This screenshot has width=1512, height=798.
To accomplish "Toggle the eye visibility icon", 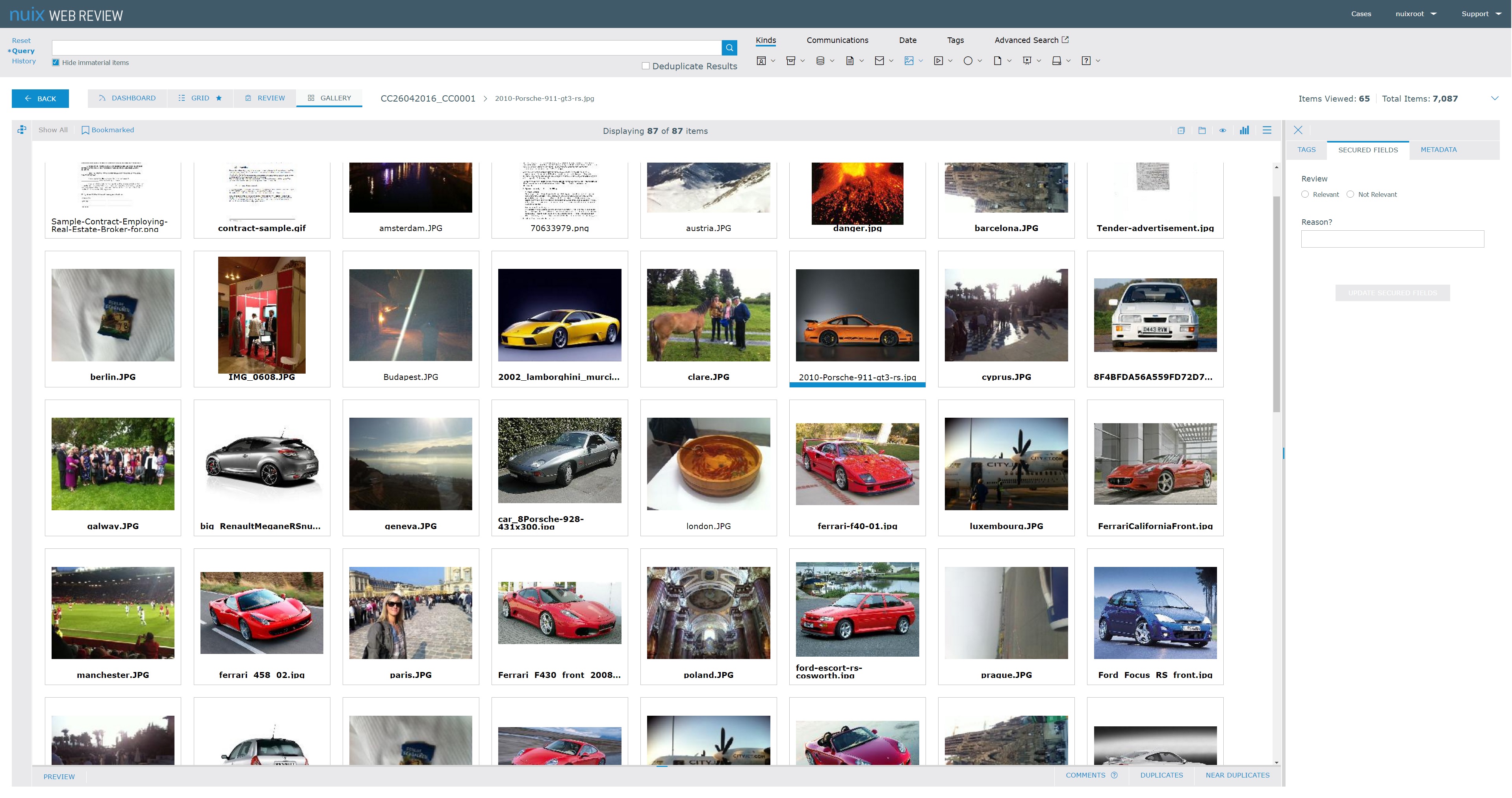I will [1223, 130].
